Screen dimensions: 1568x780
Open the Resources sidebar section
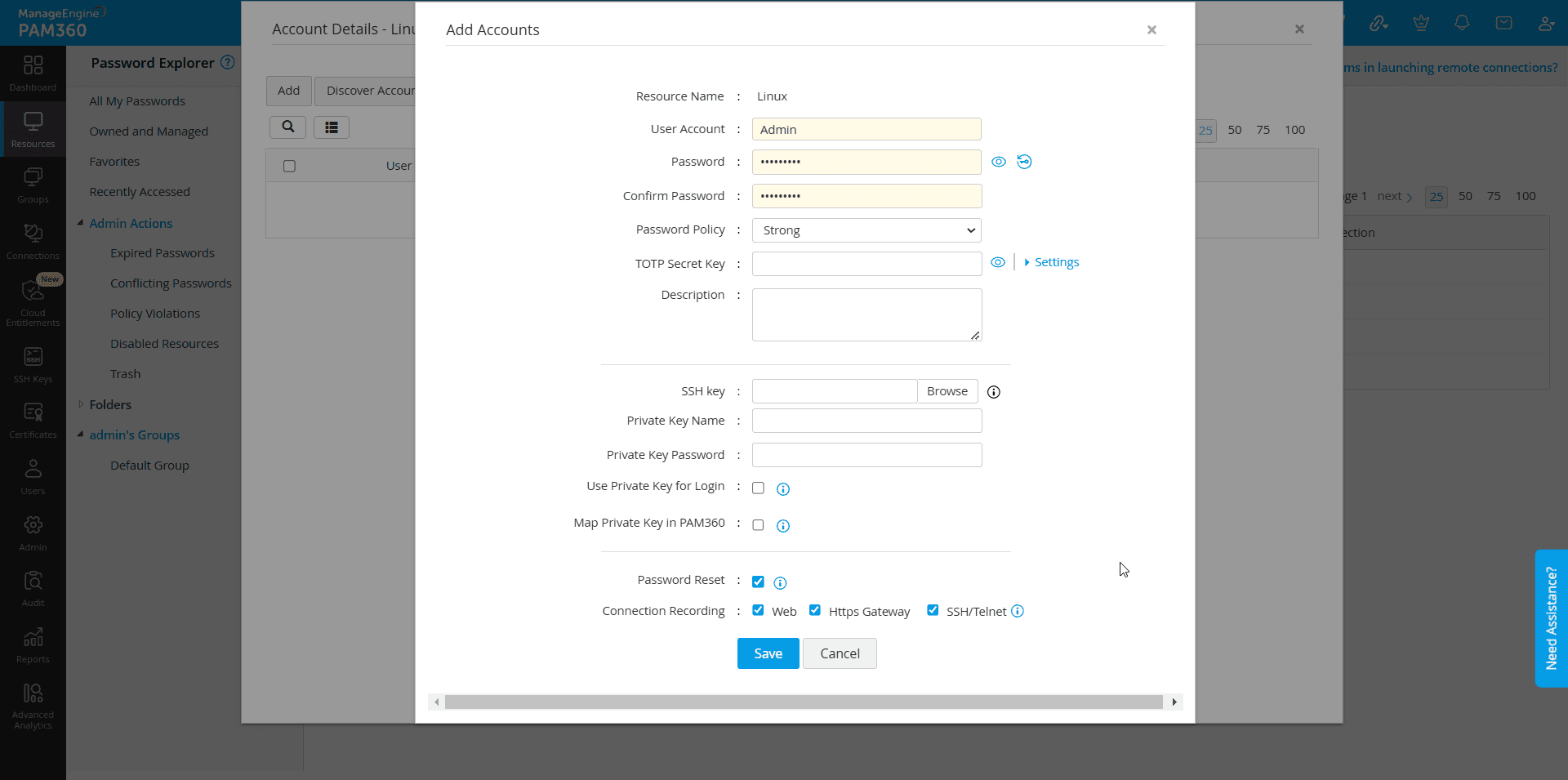click(33, 129)
